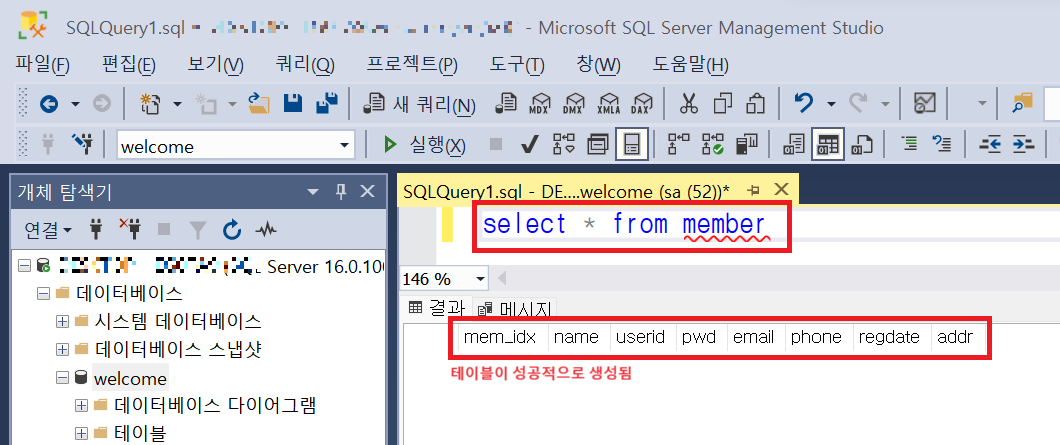Toggle auto-hide pin on 개체 탐색기 panel

tap(340, 192)
